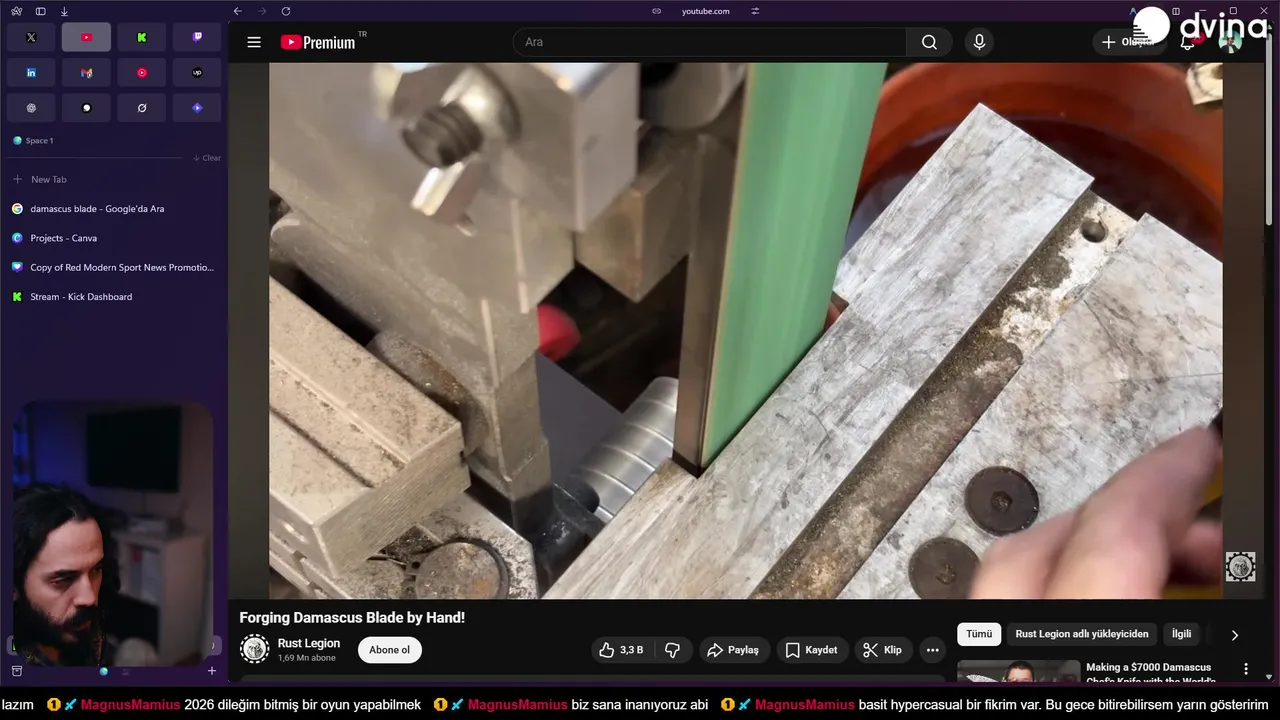The image size is (1280, 720).
Task: Switch to Copy of Red Modern Sport tab
Action: [x=114, y=267]
